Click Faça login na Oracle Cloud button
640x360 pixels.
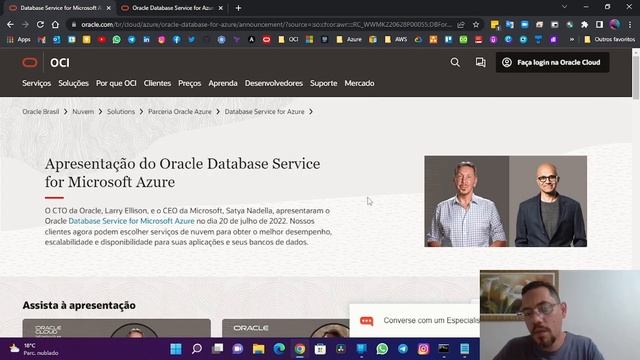552,62
